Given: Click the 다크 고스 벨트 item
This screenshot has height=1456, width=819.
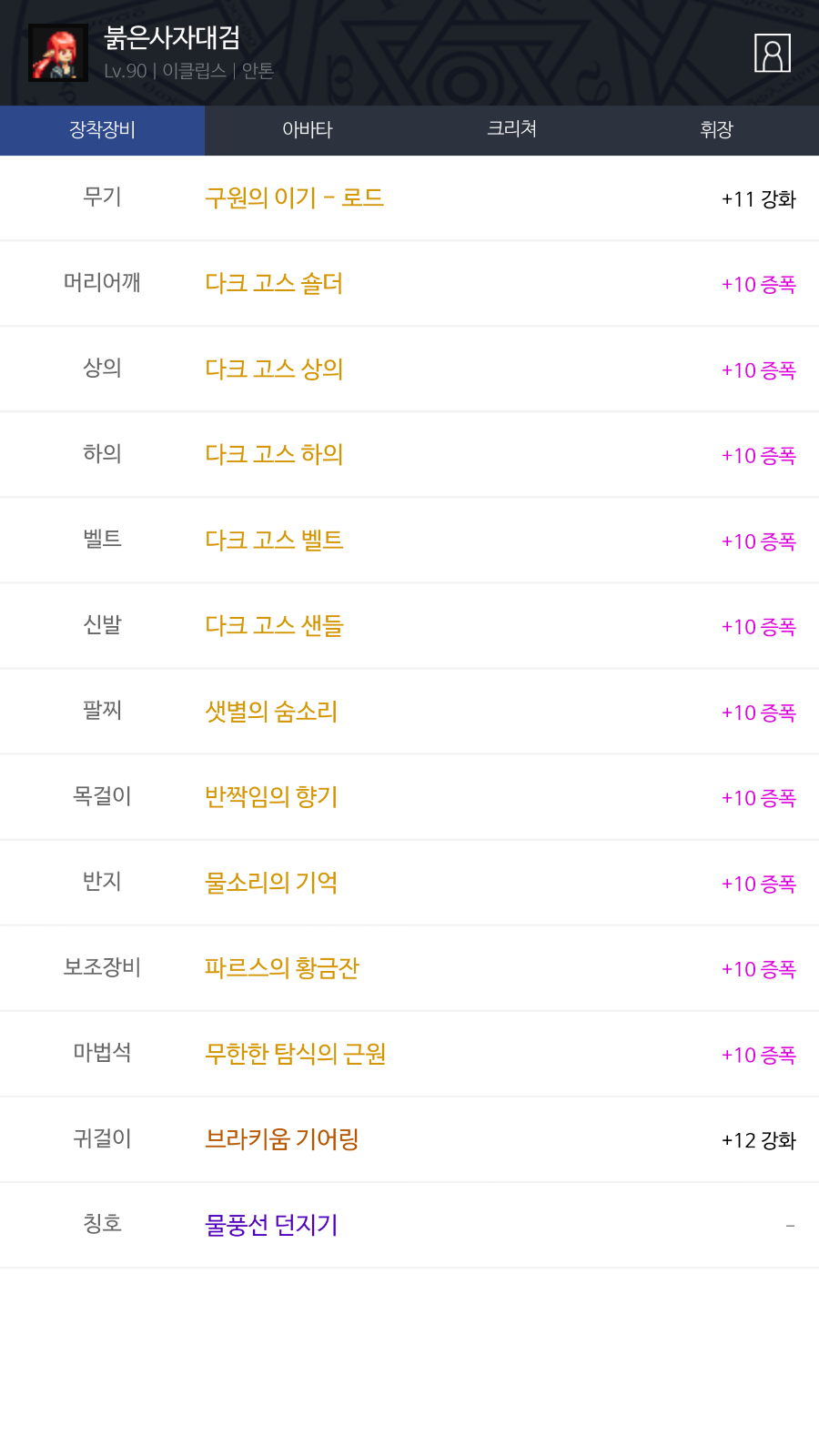Looking at the screenshot, I should pos(274,541).
